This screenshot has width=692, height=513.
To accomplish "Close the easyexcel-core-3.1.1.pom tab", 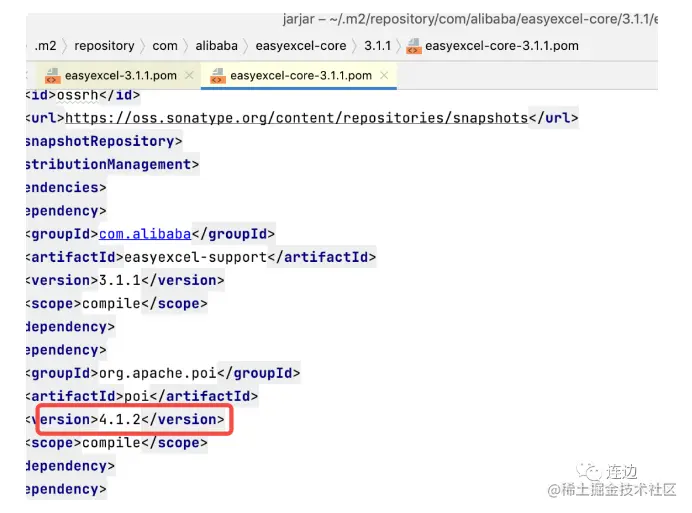I will coord(384,75).
